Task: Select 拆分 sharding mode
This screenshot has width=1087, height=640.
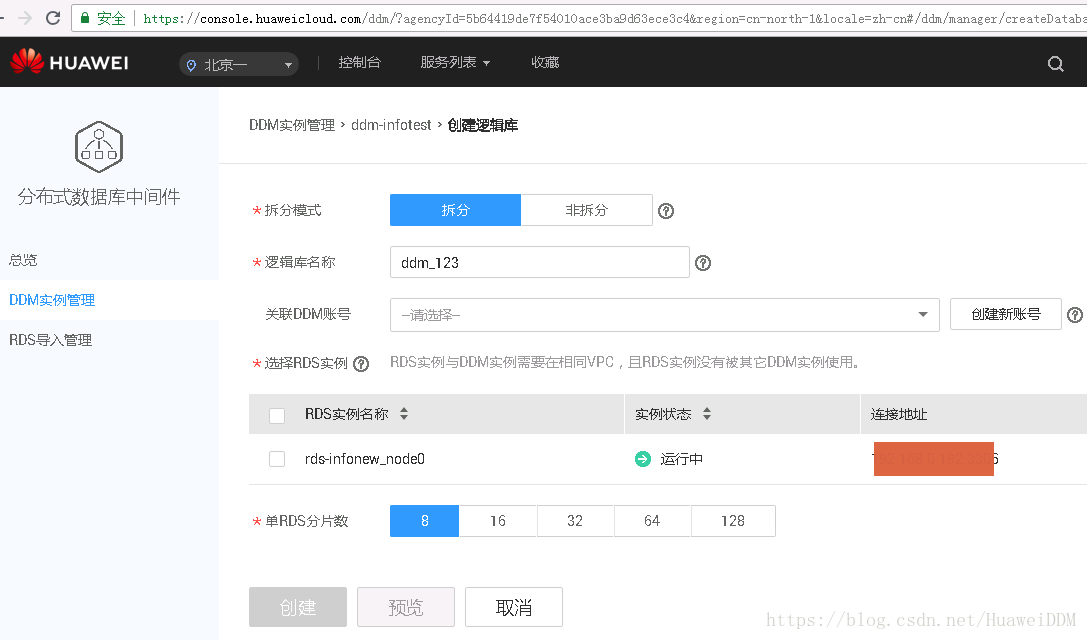Action: coord(455,210)
